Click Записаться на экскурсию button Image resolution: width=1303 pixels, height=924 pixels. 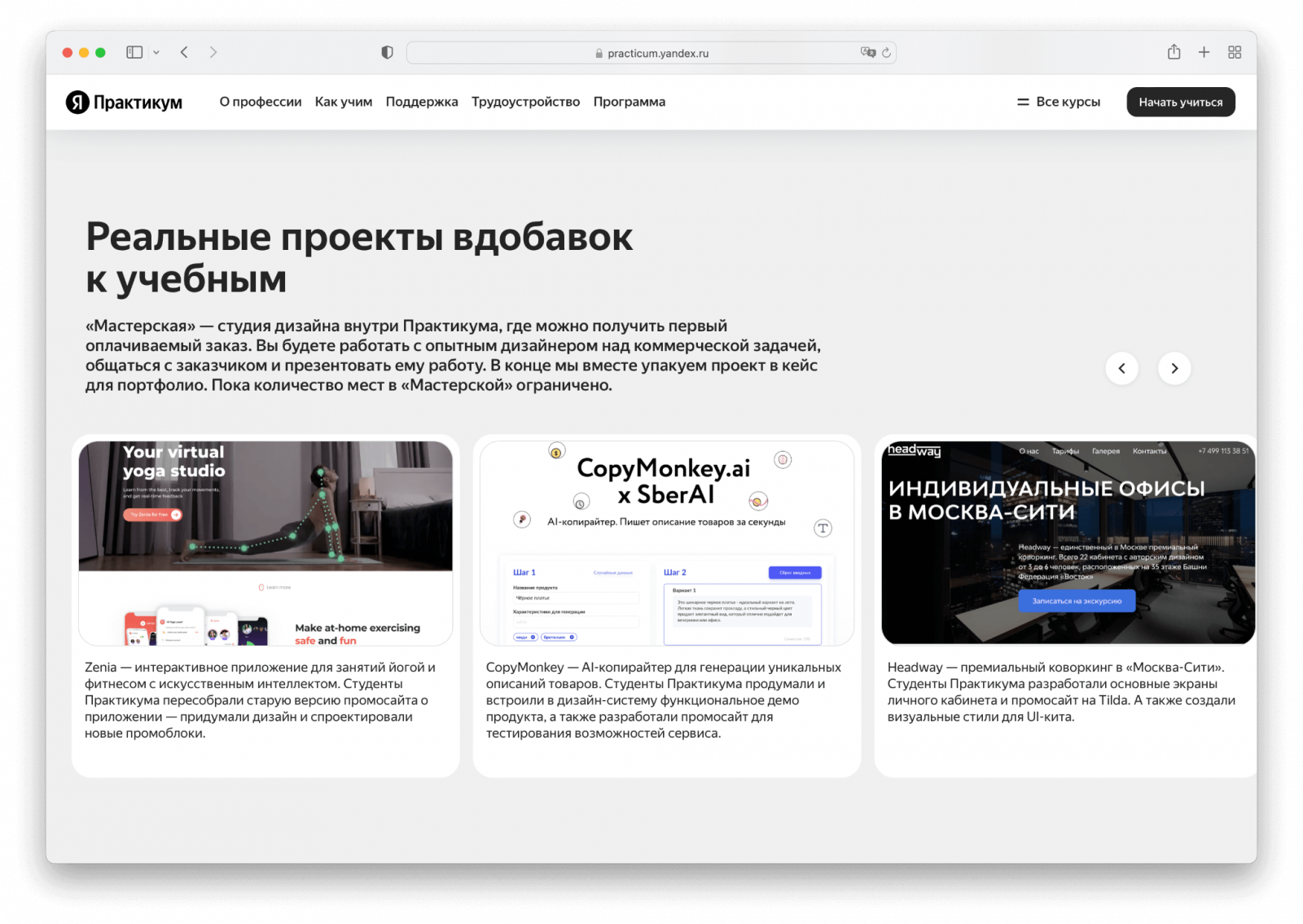pos(1077,601)
